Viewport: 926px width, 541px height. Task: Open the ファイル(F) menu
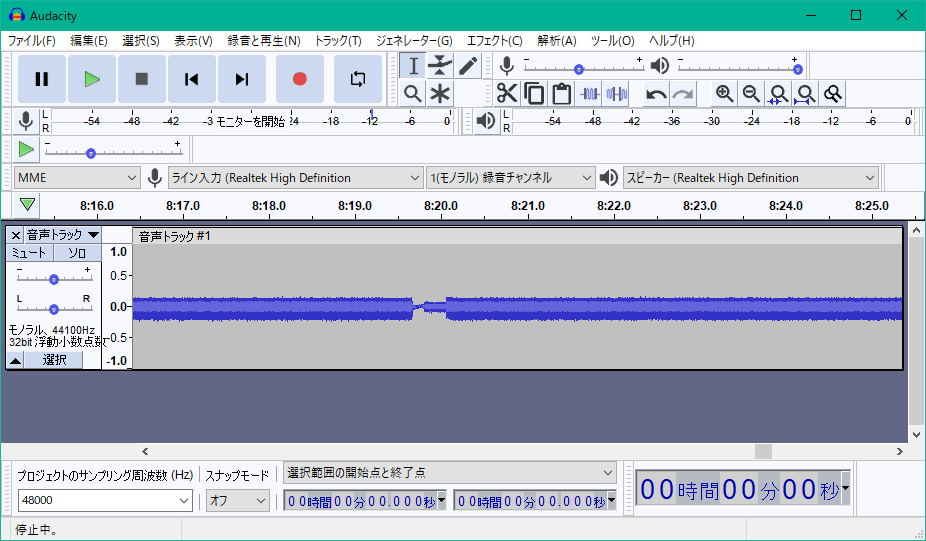[31, 41]
